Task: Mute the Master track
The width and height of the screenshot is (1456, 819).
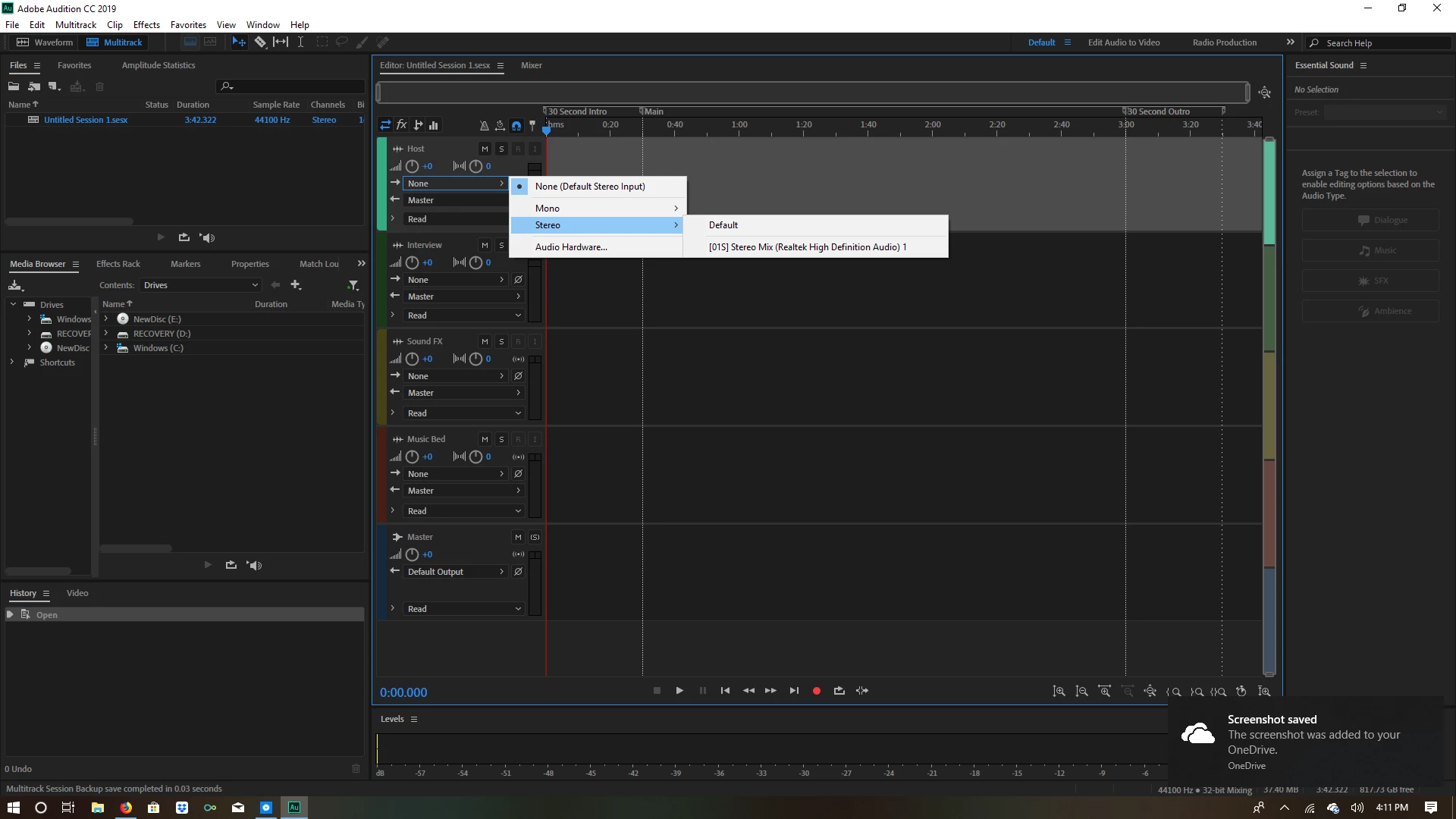Action: coord(518,537)
